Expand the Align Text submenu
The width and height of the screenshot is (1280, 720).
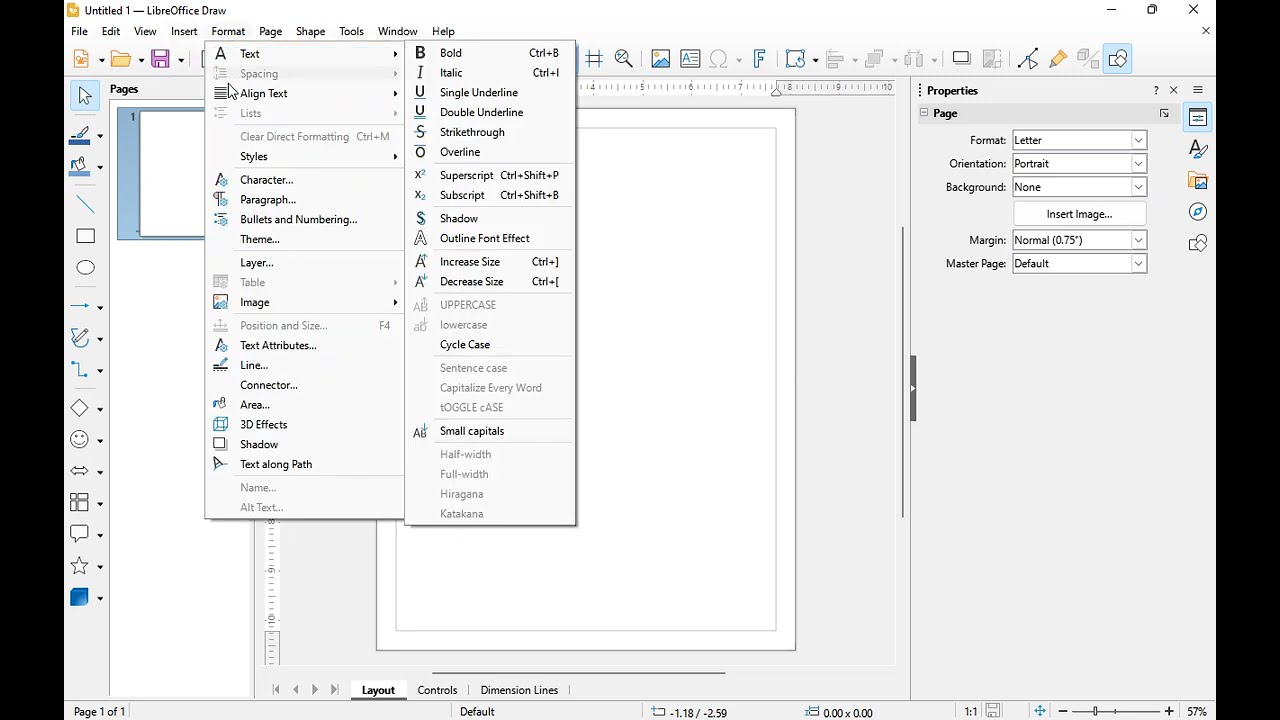(x=304, y=93)
